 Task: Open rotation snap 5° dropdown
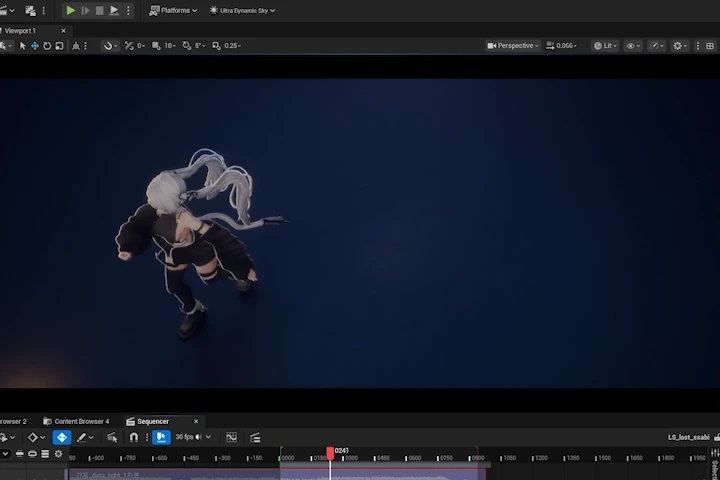click(x=200, y=46)
